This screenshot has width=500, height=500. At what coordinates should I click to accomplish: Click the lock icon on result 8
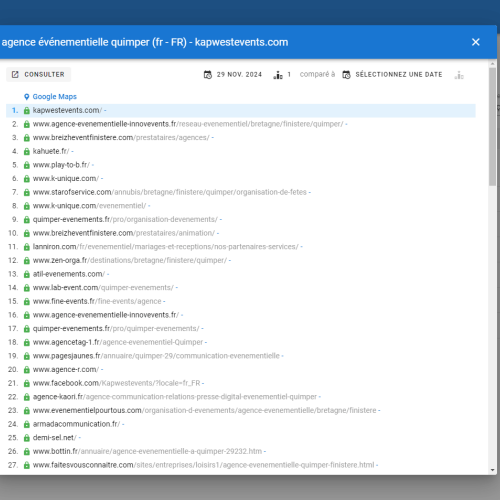[27, 206]
